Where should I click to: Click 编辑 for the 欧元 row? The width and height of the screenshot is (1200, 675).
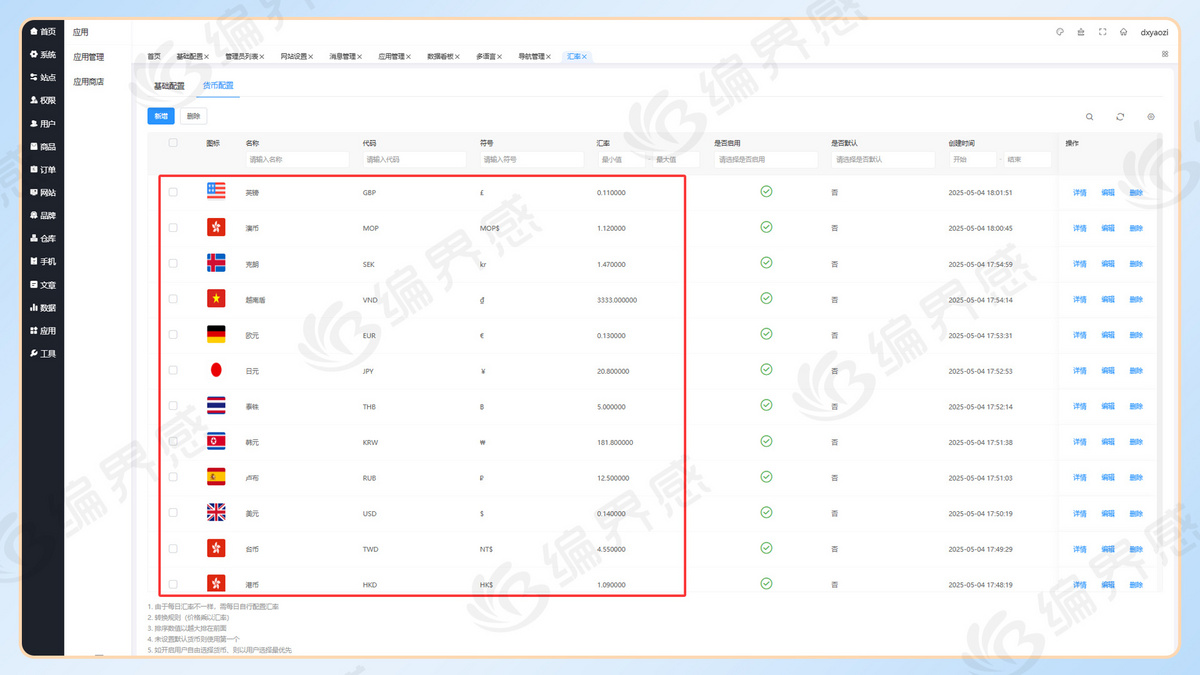[1108, 335]
